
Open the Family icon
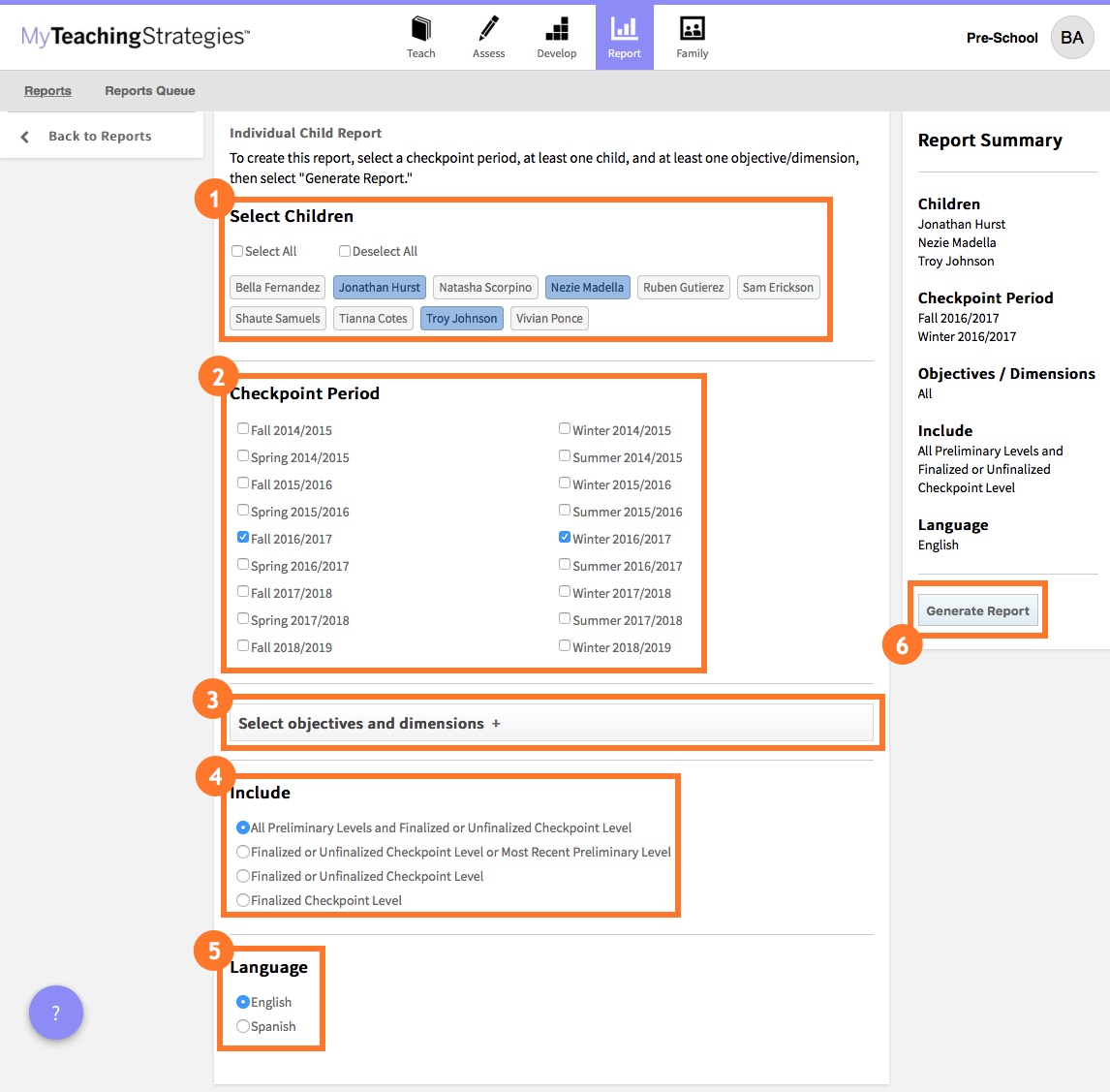(692, 30)
